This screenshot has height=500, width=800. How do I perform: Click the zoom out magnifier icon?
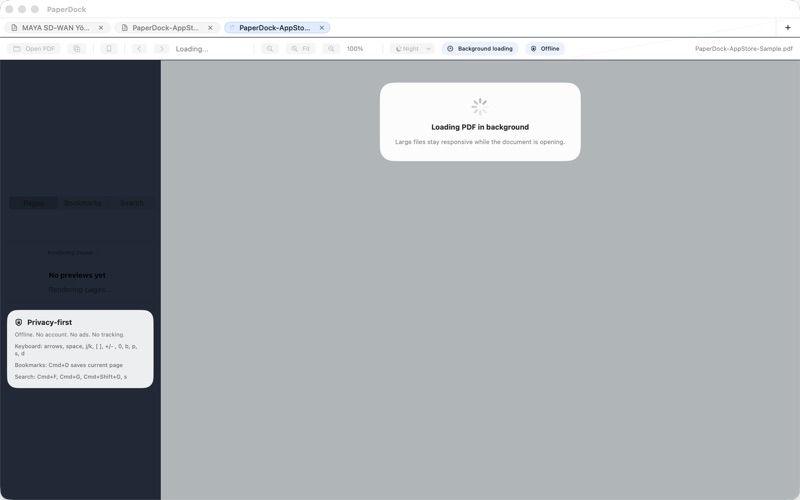[270, 48]
